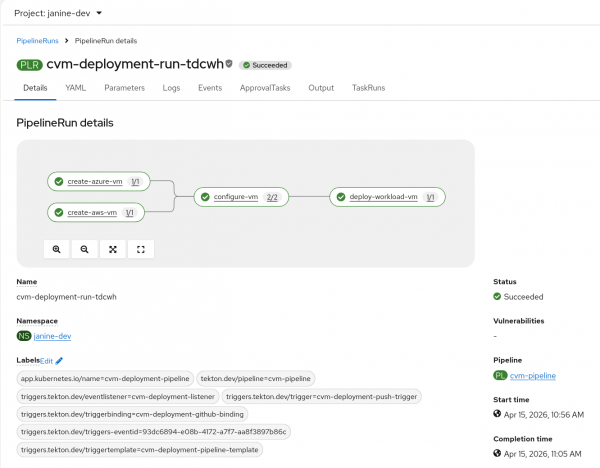
Task: Zoom in on the pipeline graph
Action: tap(57, 249)
